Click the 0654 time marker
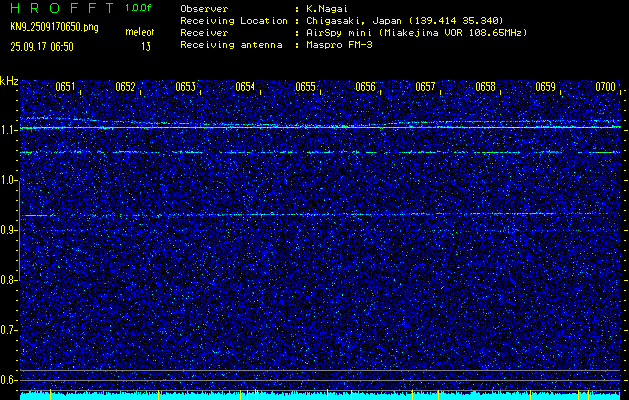629x400 pixels. point(245,87)
